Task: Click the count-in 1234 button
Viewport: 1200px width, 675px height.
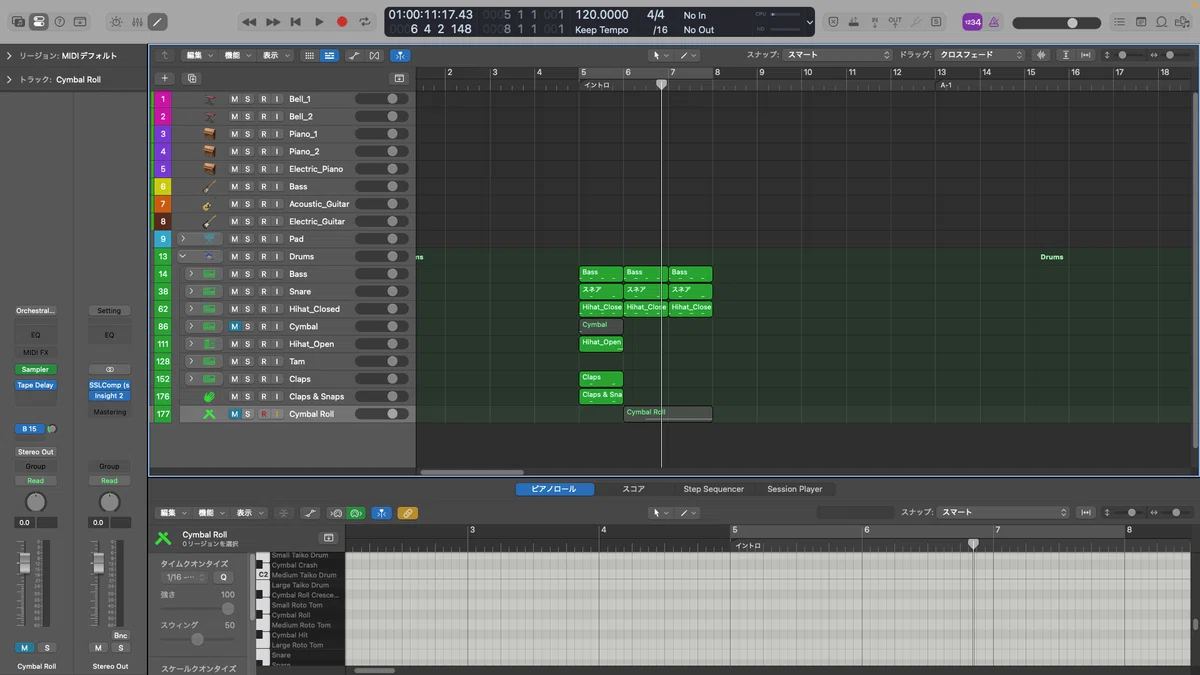Action: [972, 21]
